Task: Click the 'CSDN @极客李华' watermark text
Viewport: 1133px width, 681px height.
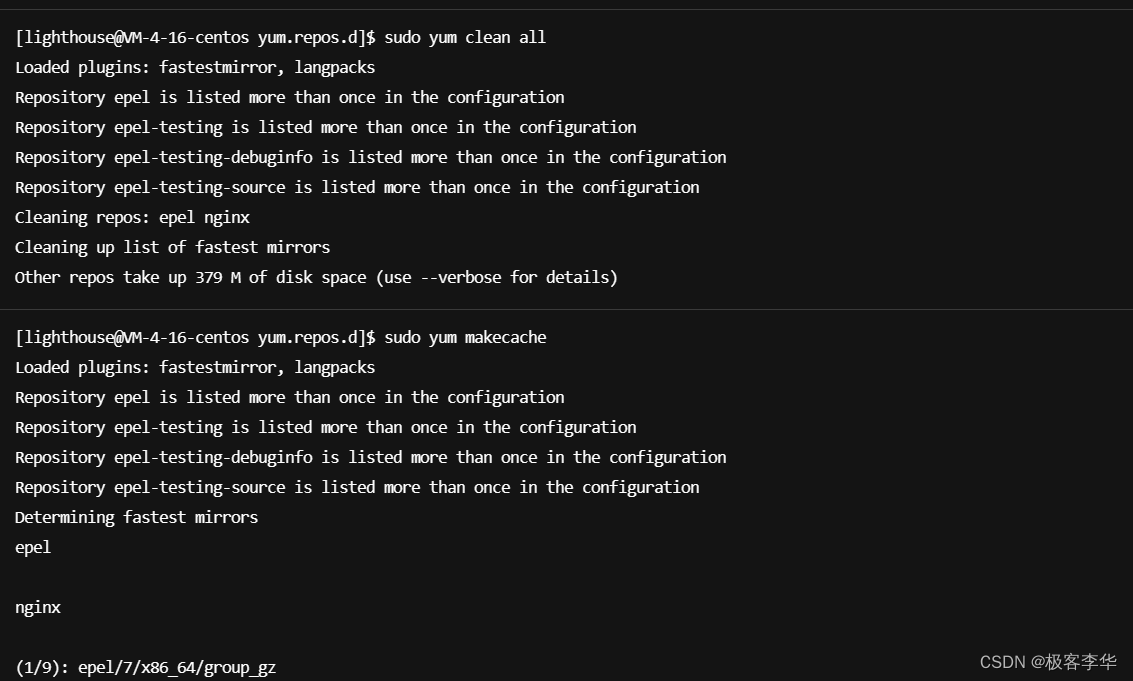Action: pyautogui.click(x=1047, y=662)
